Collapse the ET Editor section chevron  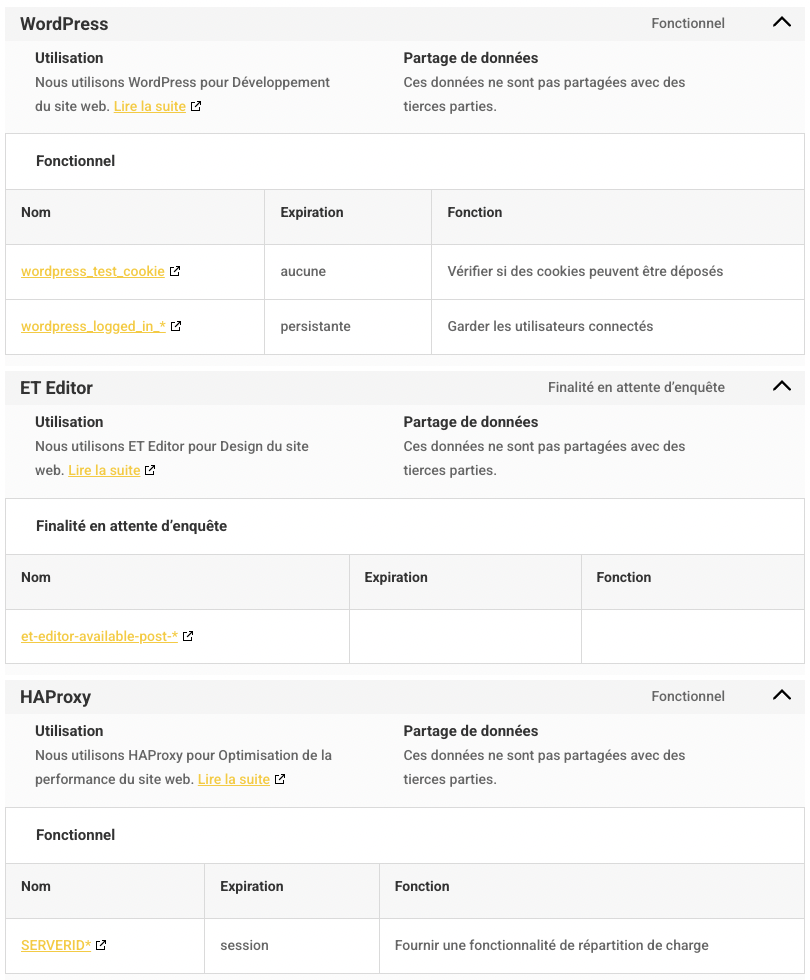click(782, 387)
